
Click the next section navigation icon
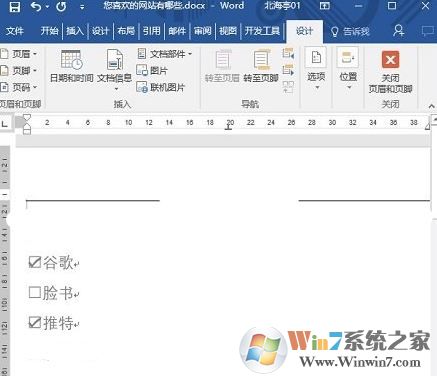click(288, 70)
